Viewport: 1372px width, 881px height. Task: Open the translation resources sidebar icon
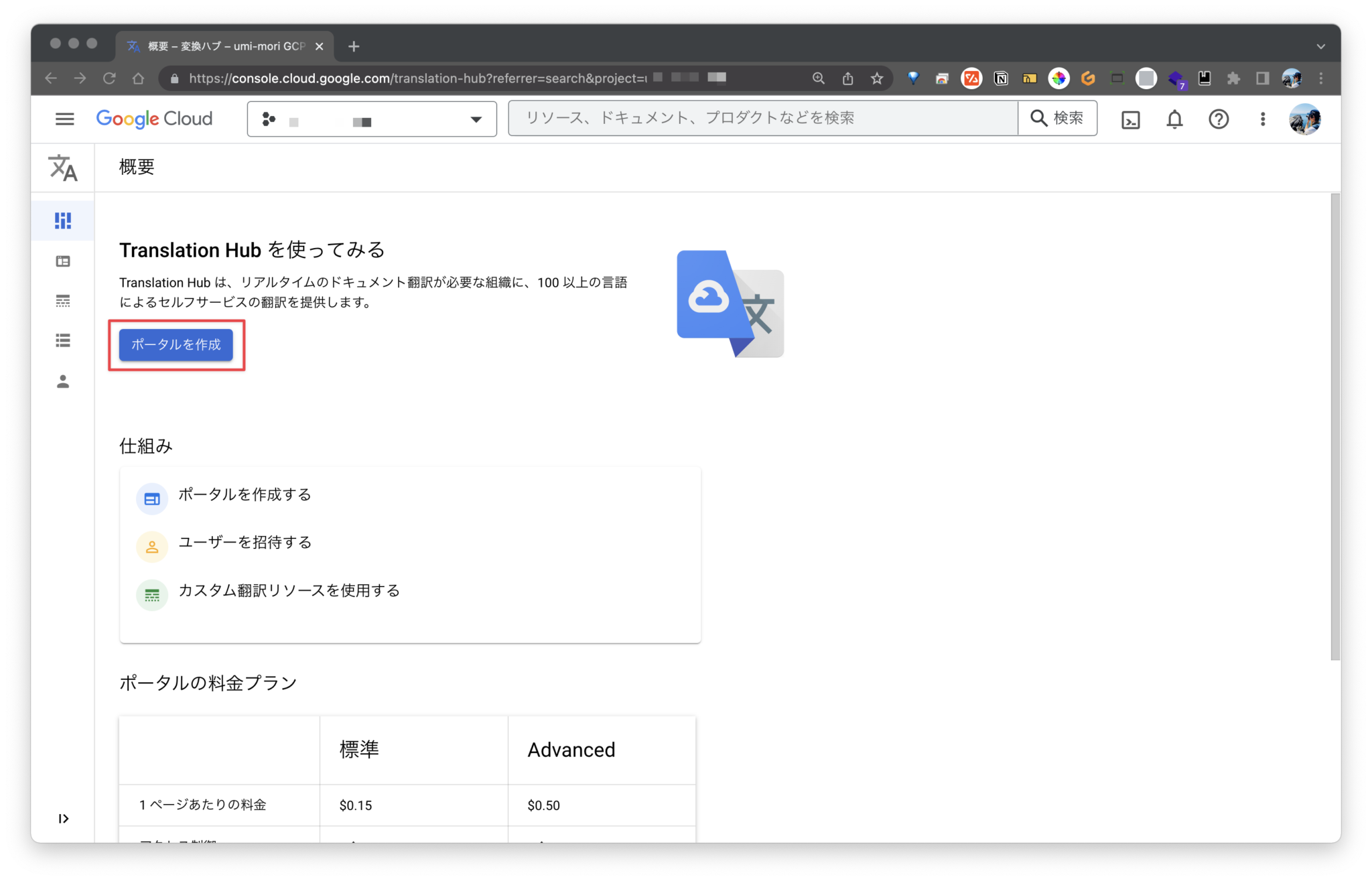tap(63, 301)
